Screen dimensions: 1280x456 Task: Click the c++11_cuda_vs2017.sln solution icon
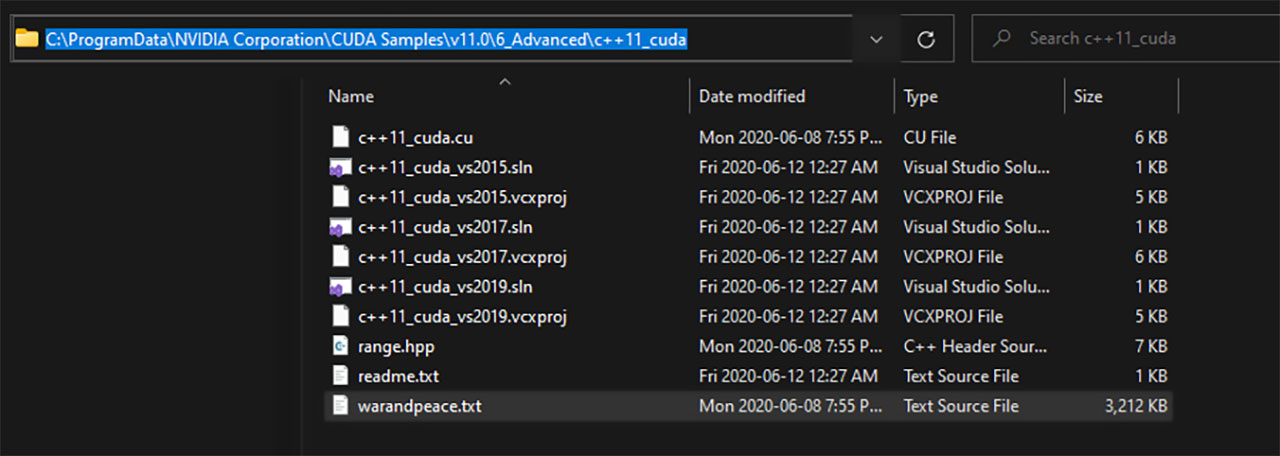[x=340, y=227]
